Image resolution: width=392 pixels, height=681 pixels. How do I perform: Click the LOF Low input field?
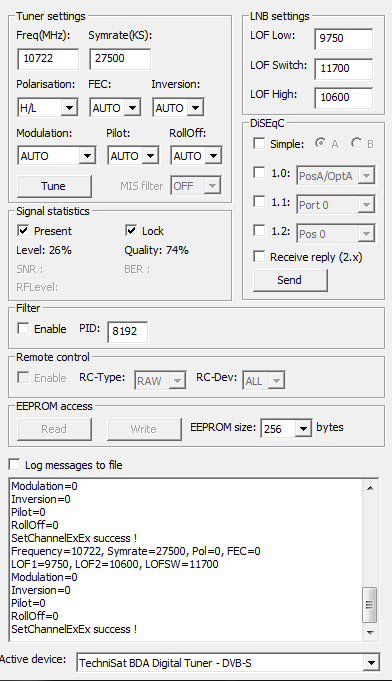coord(343,39)
